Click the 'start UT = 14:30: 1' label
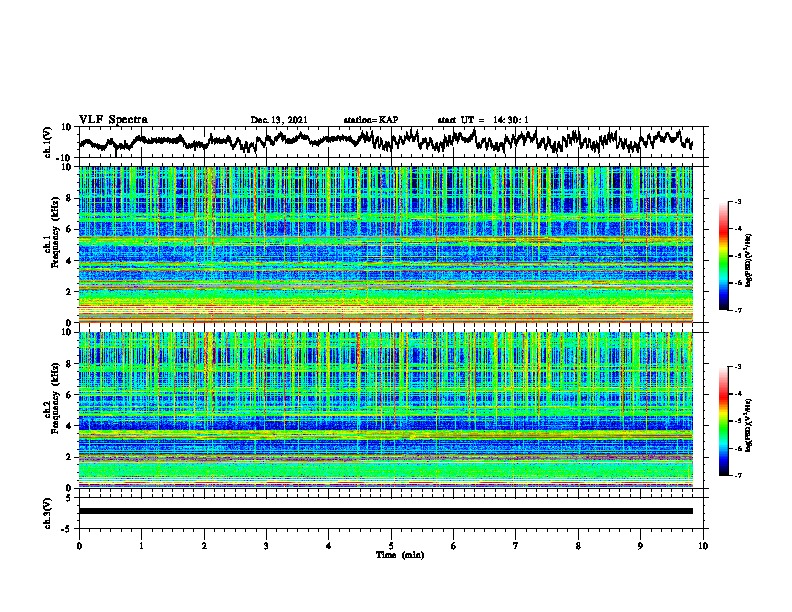792x612 pixels. (483, 120)
